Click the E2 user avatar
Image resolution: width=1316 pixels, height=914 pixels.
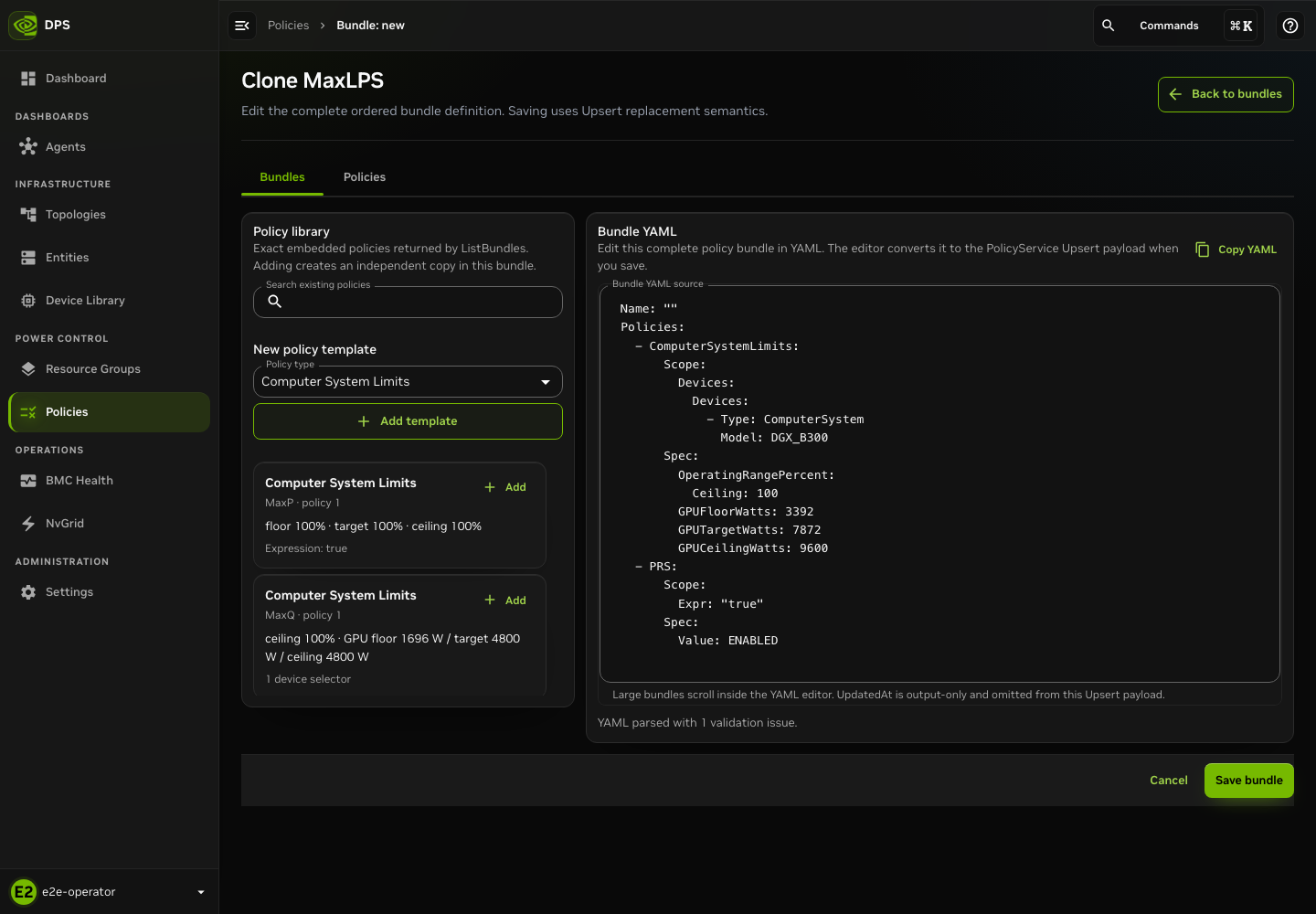point(24,892)
